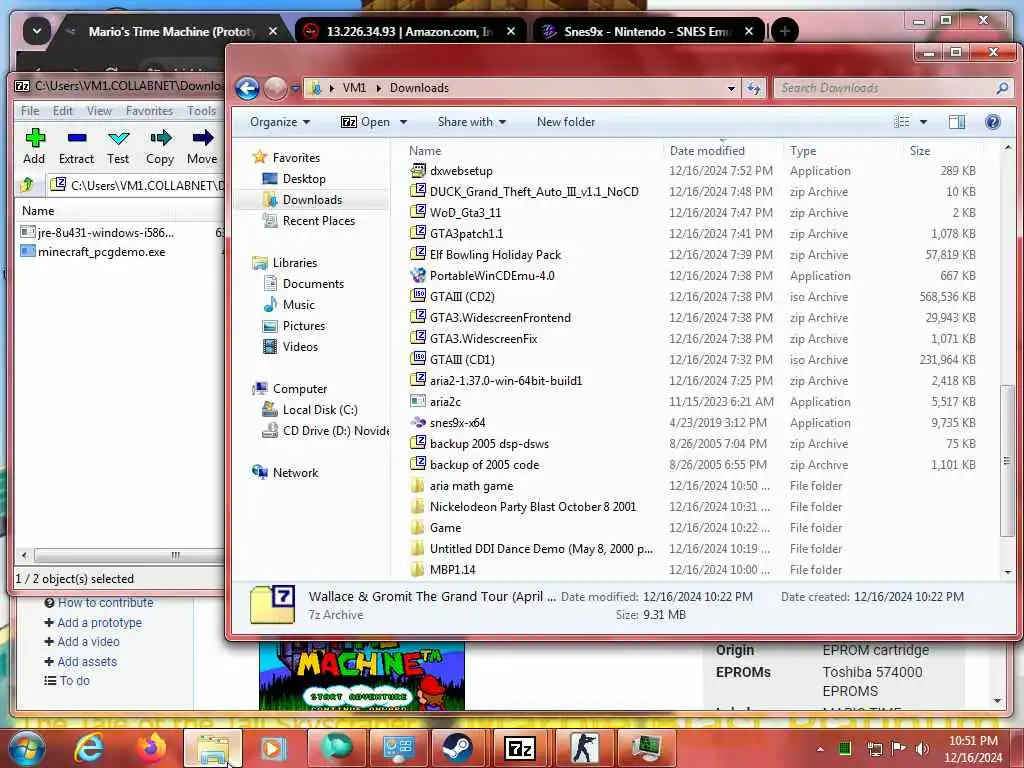This screenshot has width=1024, height=768.
Task: Open Documents library in navigation pane
Action: click(x=313, y=284)
